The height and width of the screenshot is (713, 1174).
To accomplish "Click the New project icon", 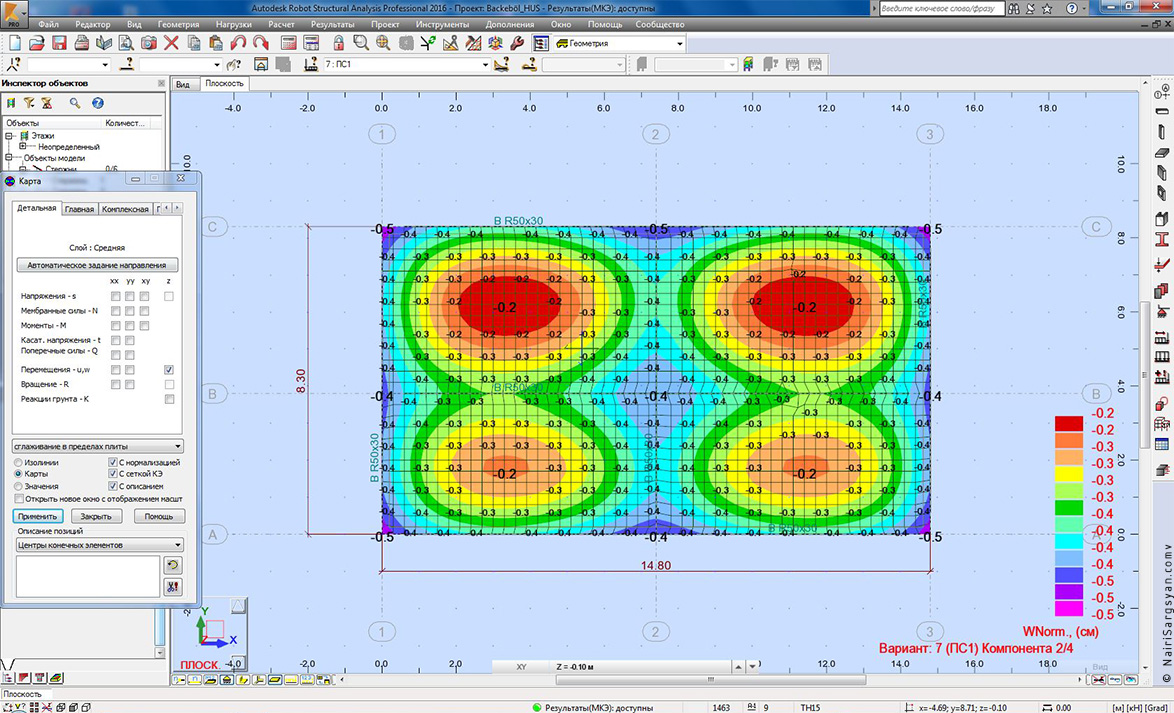I will click(x=15, y=43).
